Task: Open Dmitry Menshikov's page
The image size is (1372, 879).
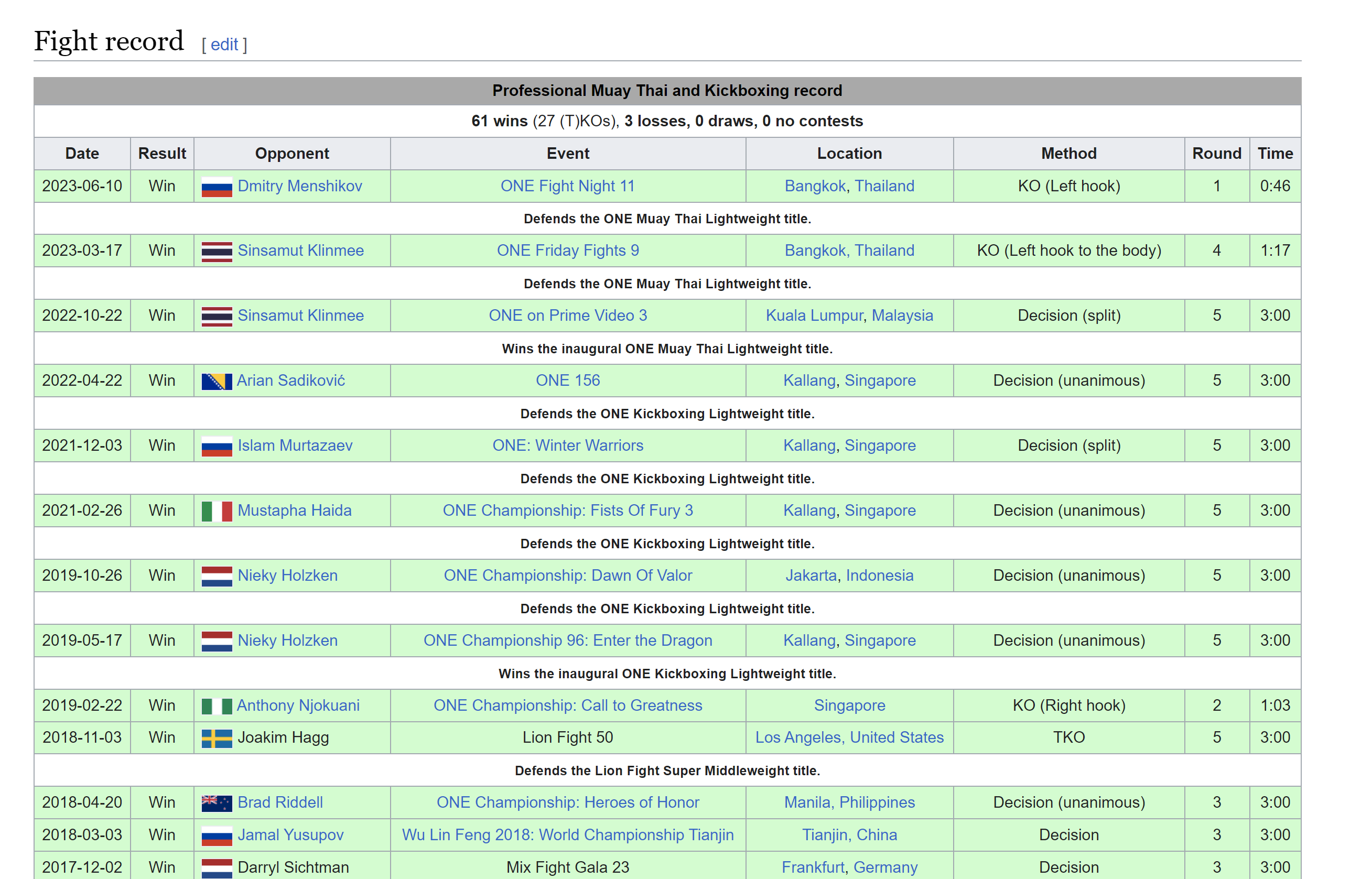Action: tap(300, 186)
